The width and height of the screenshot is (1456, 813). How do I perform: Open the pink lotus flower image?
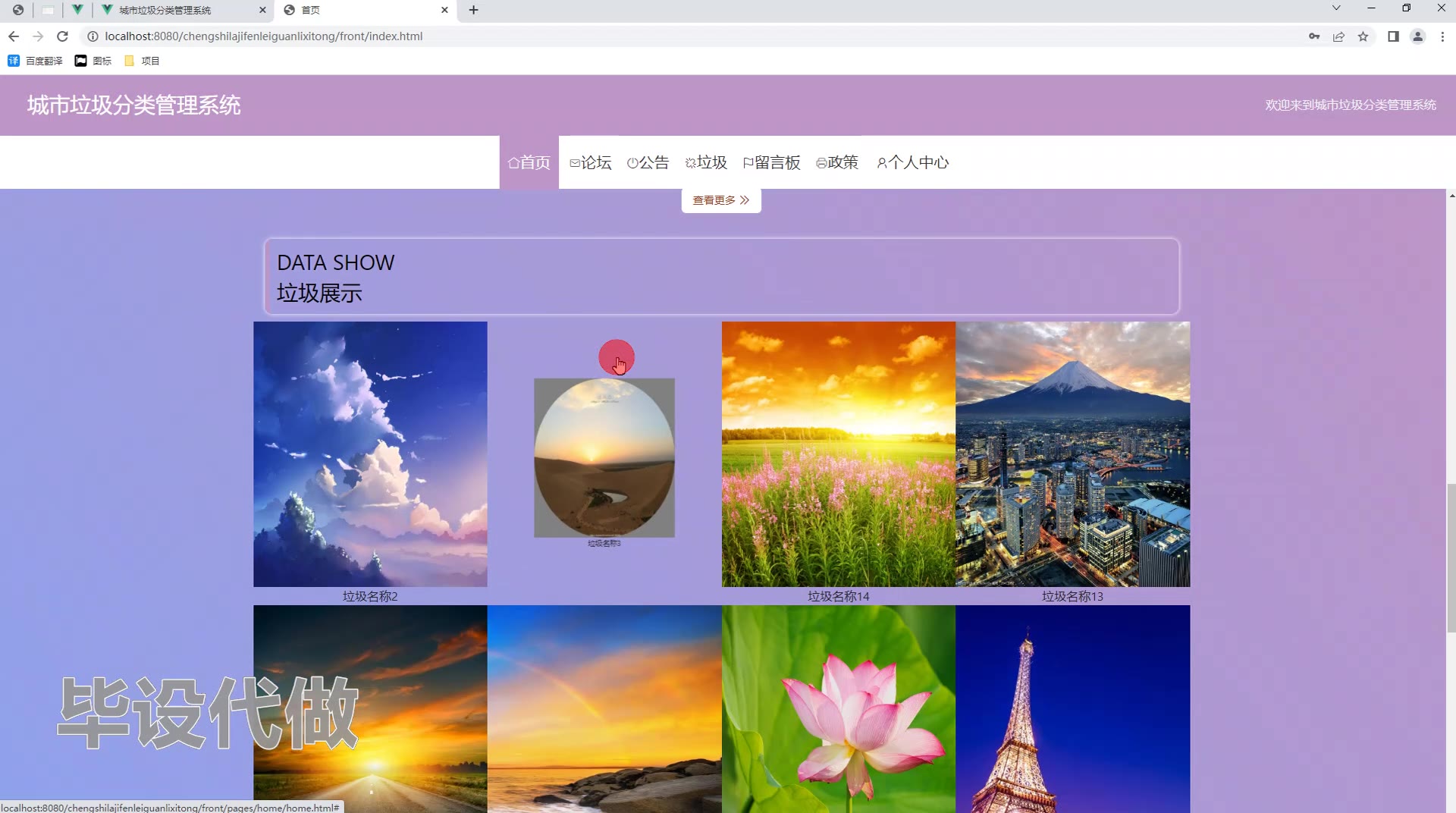click(839, 709)
